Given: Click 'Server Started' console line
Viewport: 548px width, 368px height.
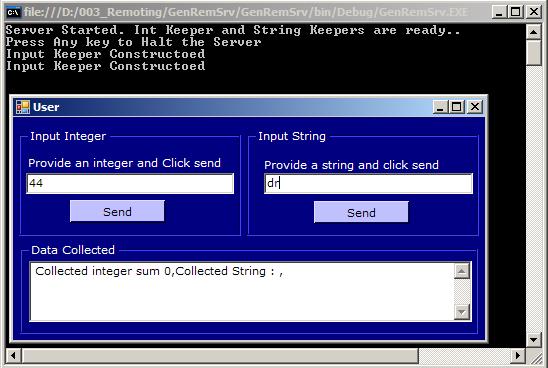Looking at the screenshot, I should (x=233, y=30).
